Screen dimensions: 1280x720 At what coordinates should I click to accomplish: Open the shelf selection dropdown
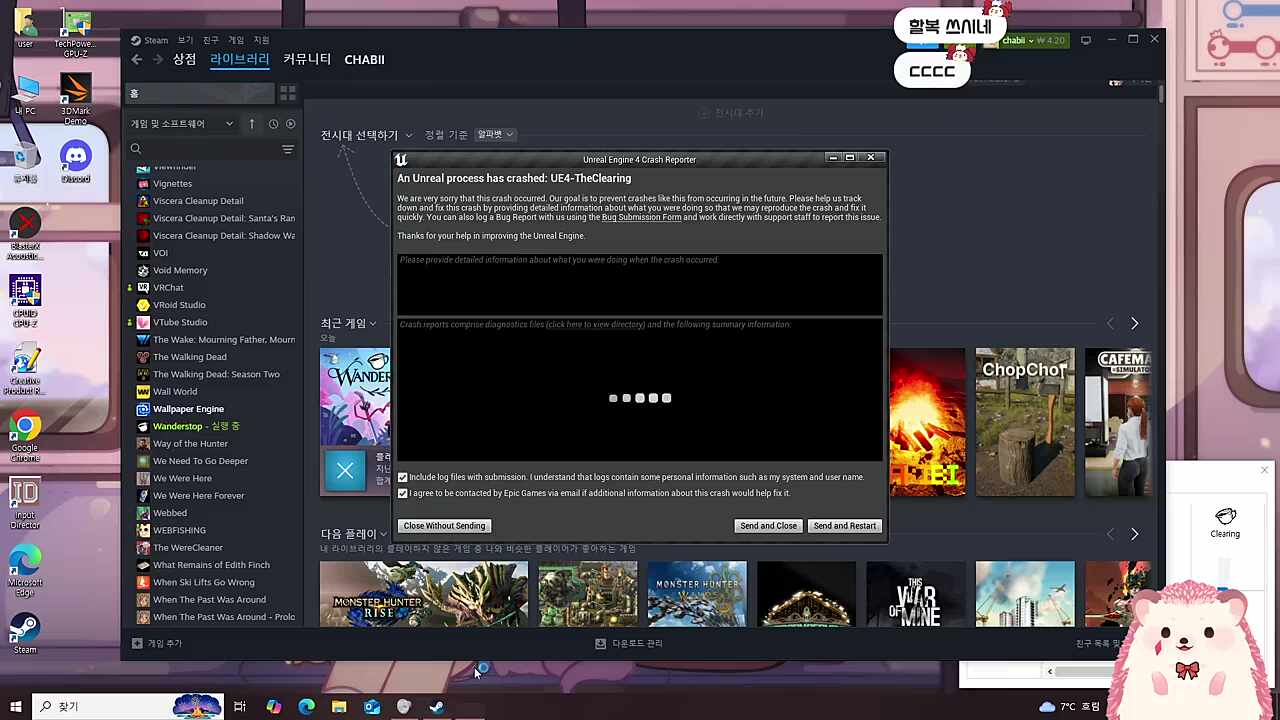coord(366,135)
